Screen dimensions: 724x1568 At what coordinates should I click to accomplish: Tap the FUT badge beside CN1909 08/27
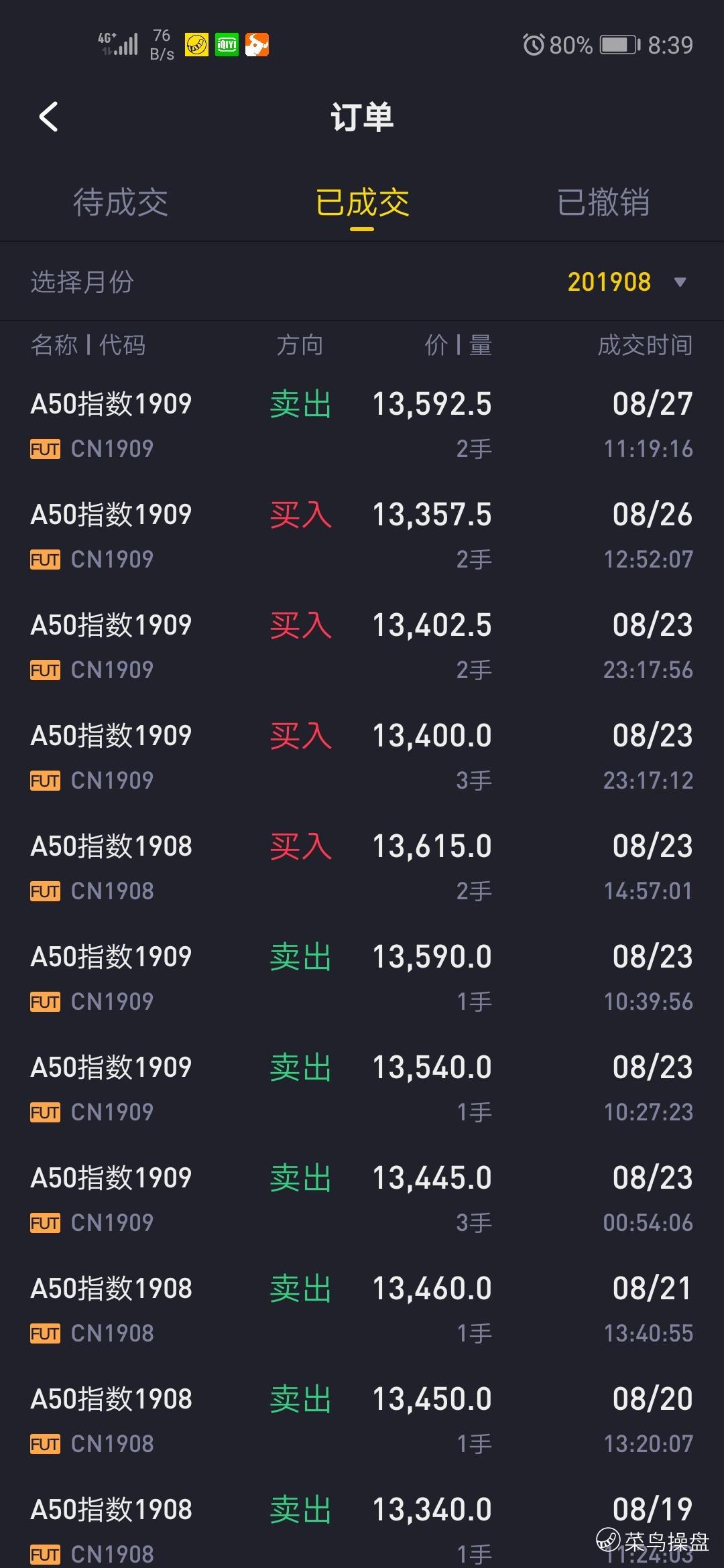coord(45,449)
